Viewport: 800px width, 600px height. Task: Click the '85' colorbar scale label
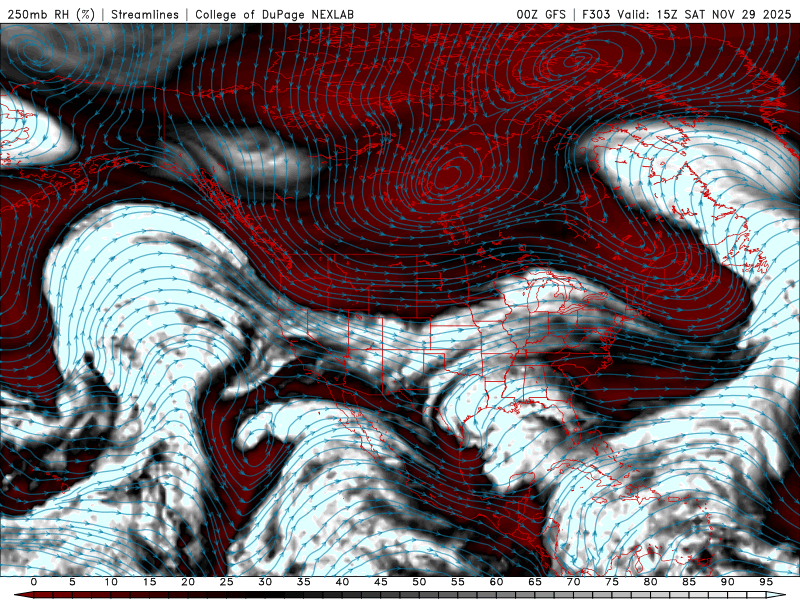689,582
